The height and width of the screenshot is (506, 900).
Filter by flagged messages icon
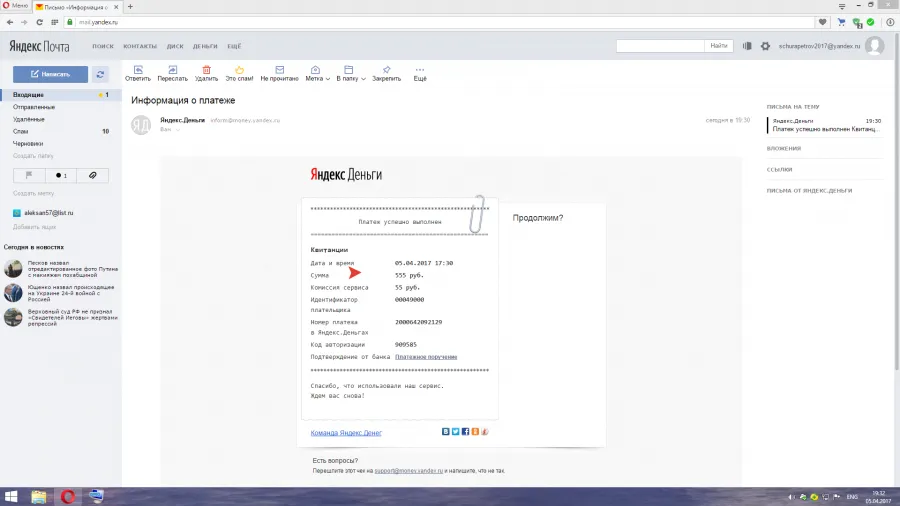click(29, 175)
